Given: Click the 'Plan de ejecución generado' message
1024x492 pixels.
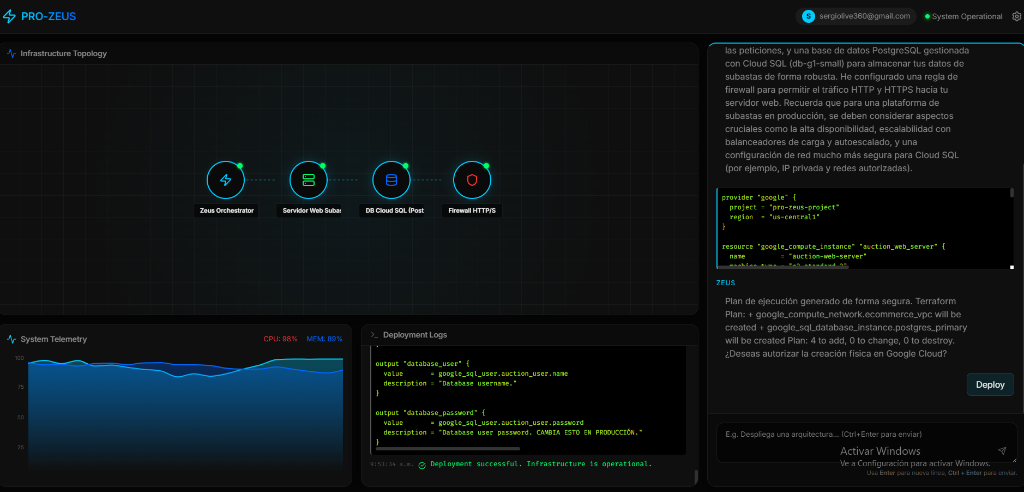Looking at the screenshot, I should pos(846,327).
